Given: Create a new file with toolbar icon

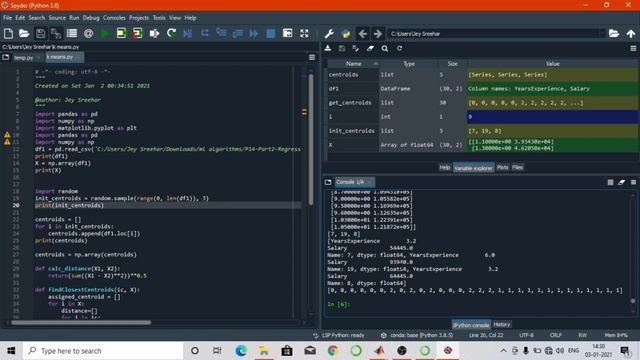Looking at the screenshot, I should [8, 33].
